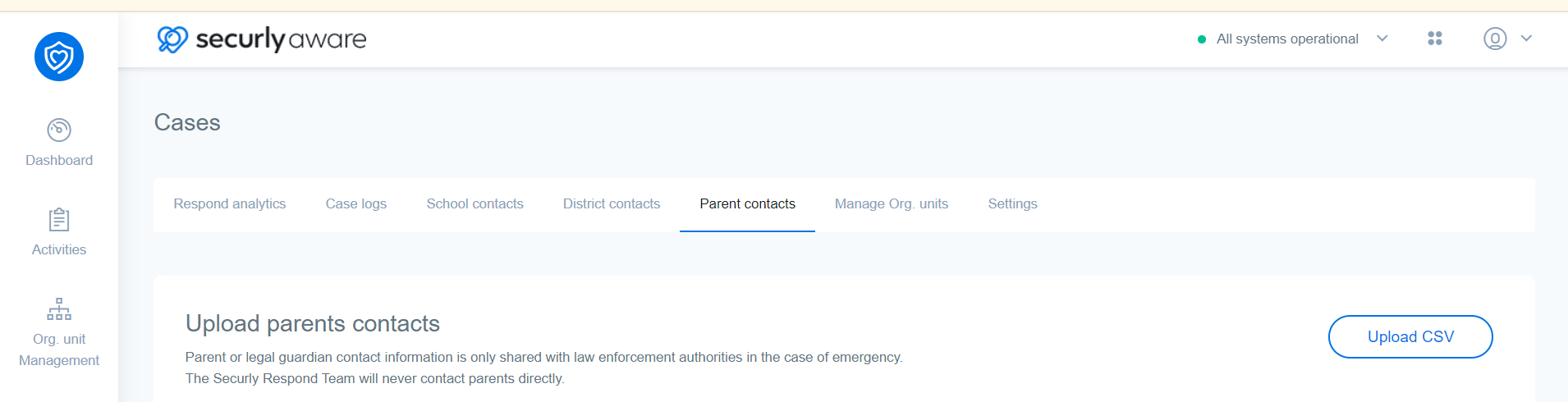Click the Upload CSV button
Screen dimensions: 1568x402
(x=1410, y=336)
